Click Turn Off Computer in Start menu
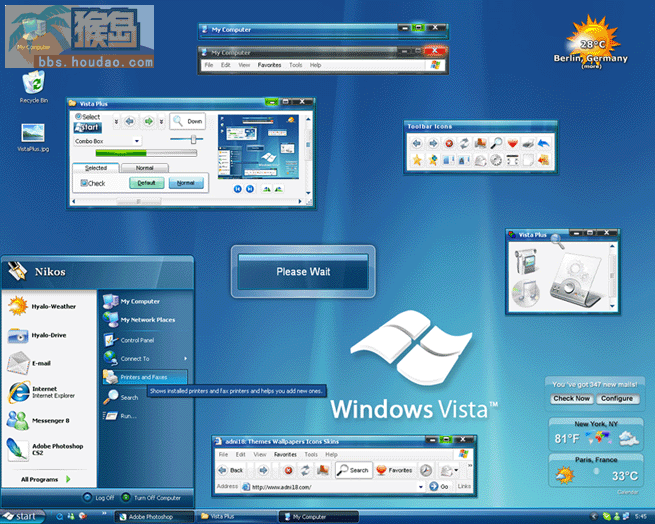655x524 pixels. click(151, 498)
